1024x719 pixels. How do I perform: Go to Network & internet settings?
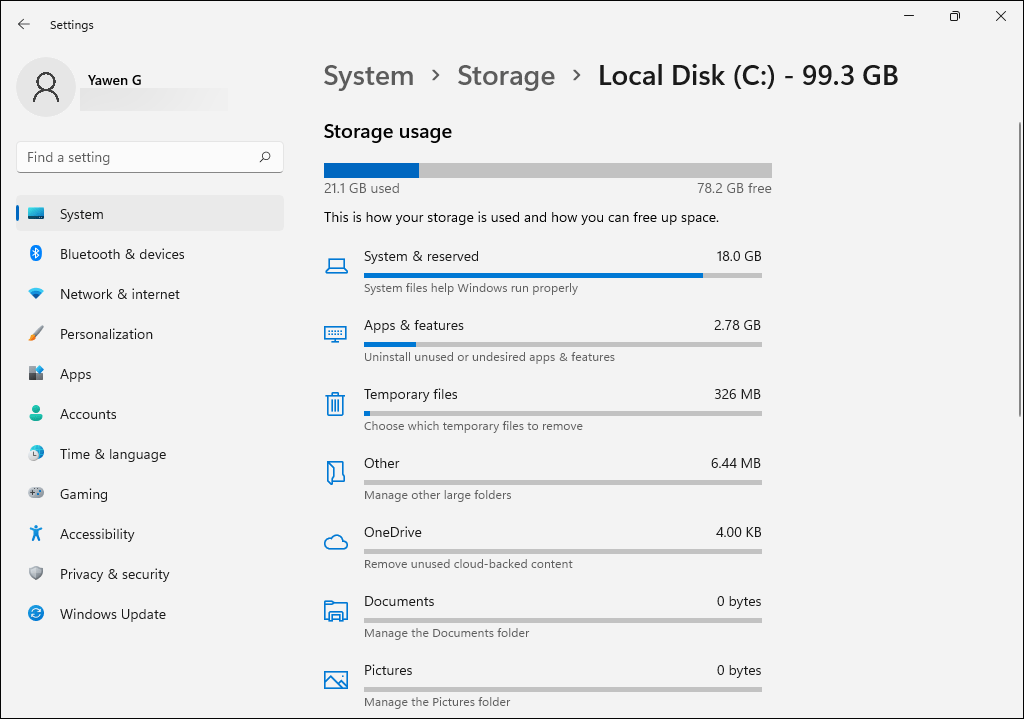pyautogui.click(x=150, y=294)
